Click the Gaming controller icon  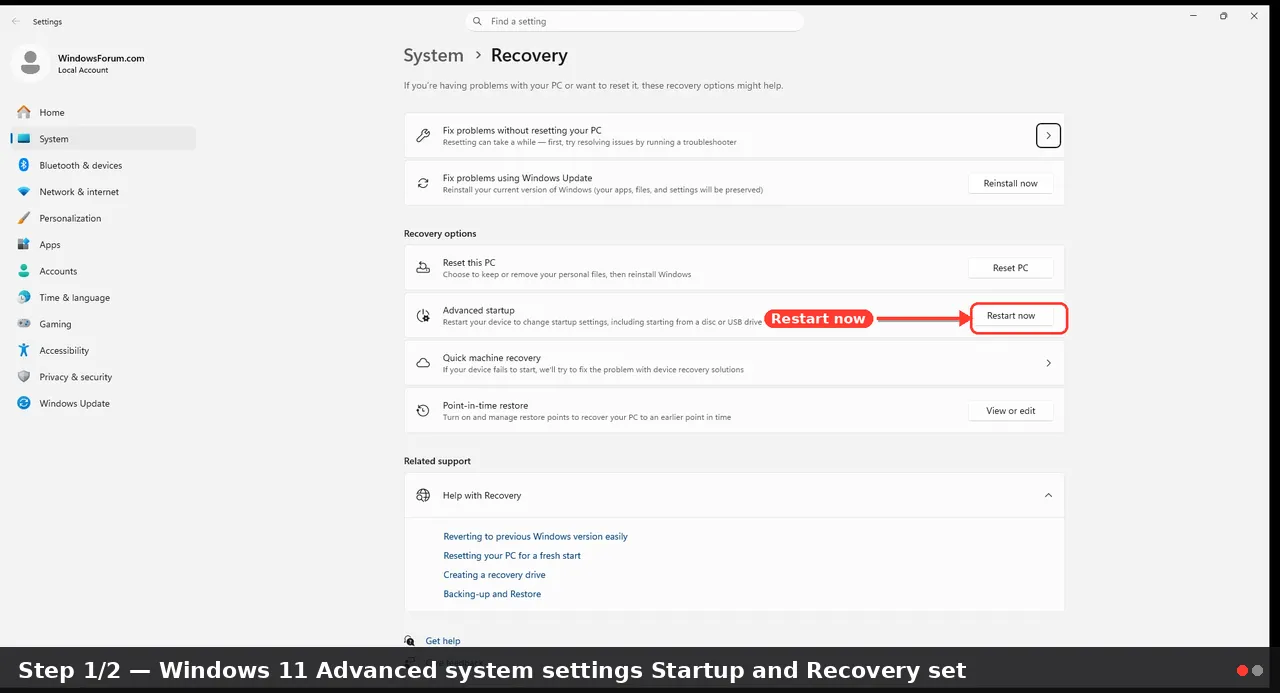click(x=23, y=324)
